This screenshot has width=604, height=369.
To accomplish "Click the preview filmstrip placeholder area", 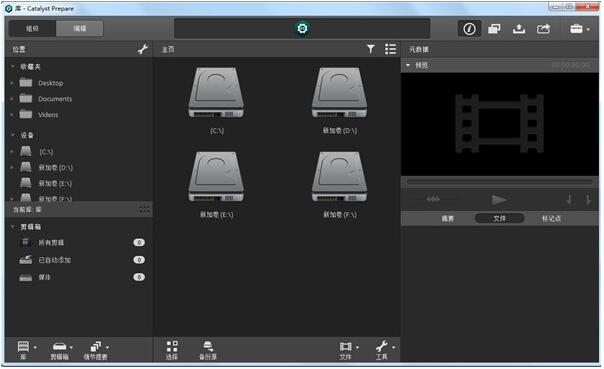I will (500, 124).
